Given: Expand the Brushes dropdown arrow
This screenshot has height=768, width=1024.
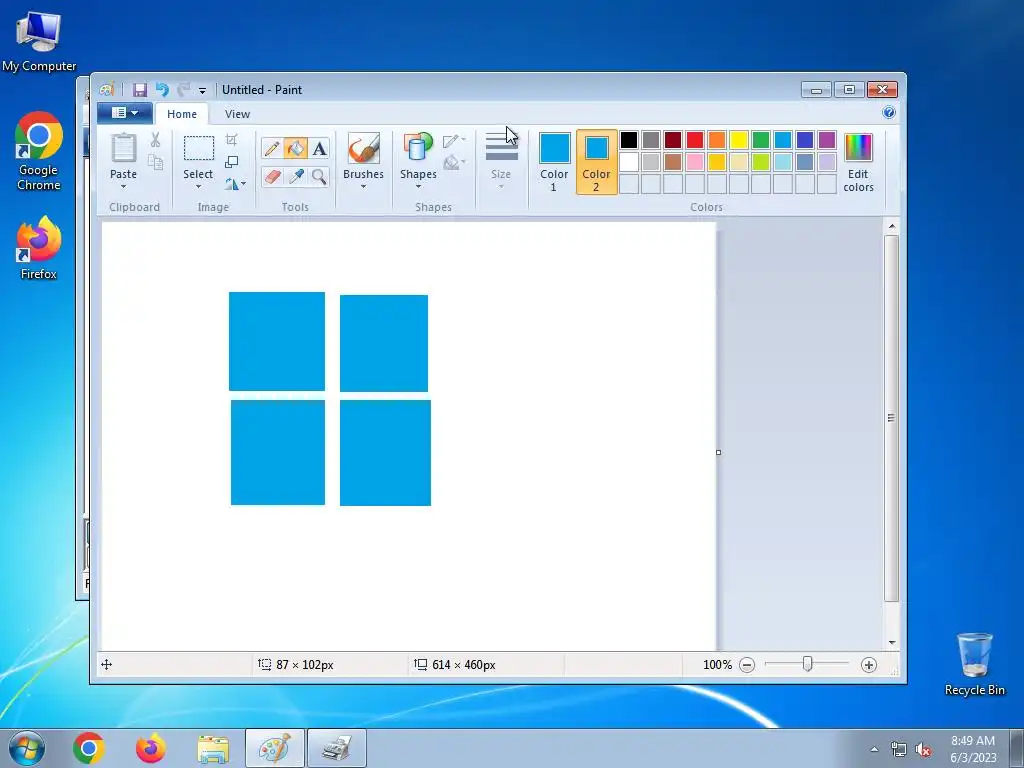Looking at the screenshot, I should tap(363, 187).
